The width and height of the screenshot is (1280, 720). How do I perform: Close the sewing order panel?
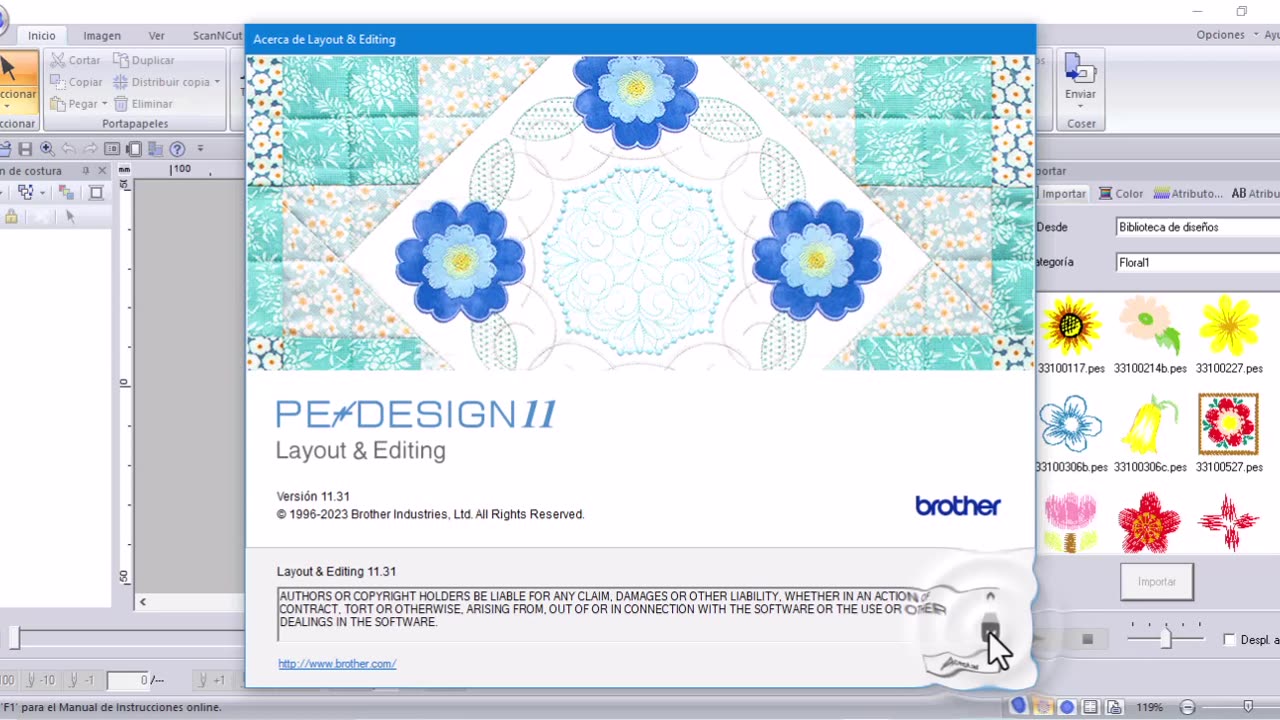click(x=102, y=171)
